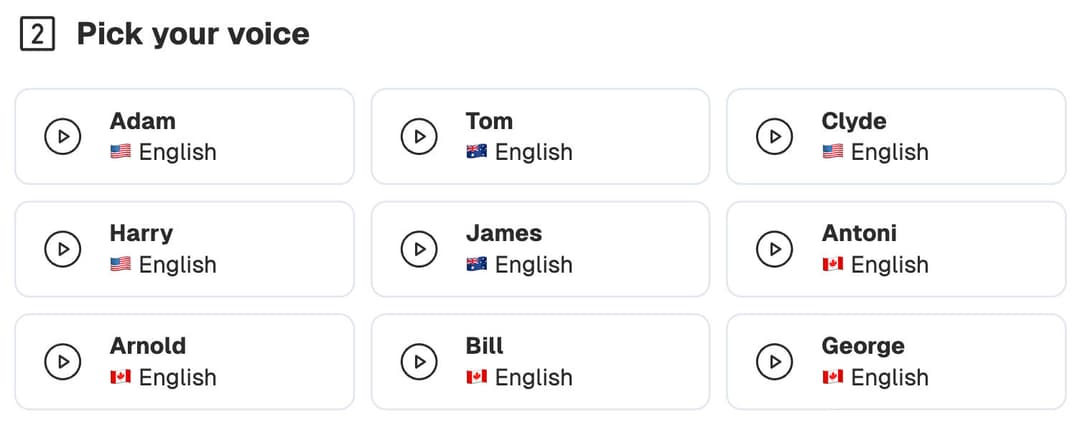This screenshot has height=429, width=1080.
Task: Play the Bill voice preview
Action: [x=419, y=362]
